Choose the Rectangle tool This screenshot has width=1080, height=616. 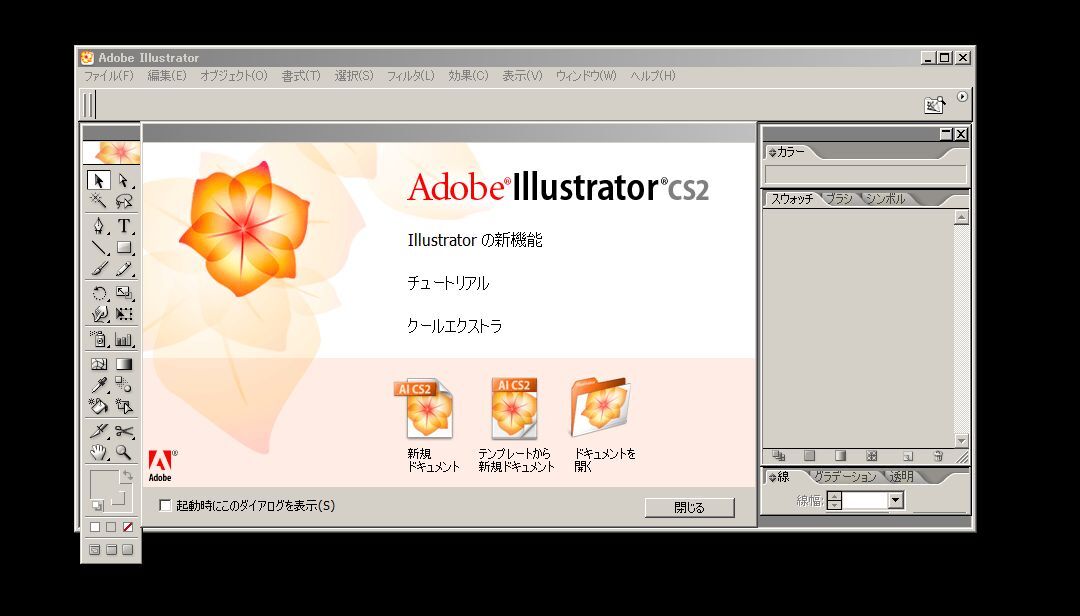(124, 247)
